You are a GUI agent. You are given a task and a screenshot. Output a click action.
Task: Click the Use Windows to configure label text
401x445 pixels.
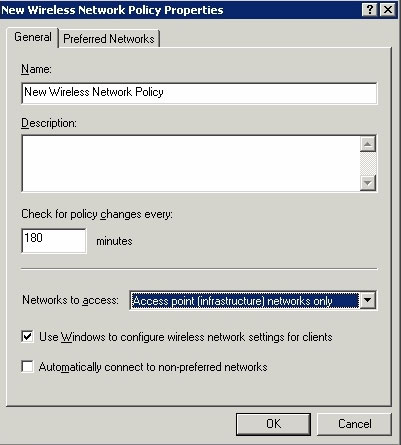(186, 337)
